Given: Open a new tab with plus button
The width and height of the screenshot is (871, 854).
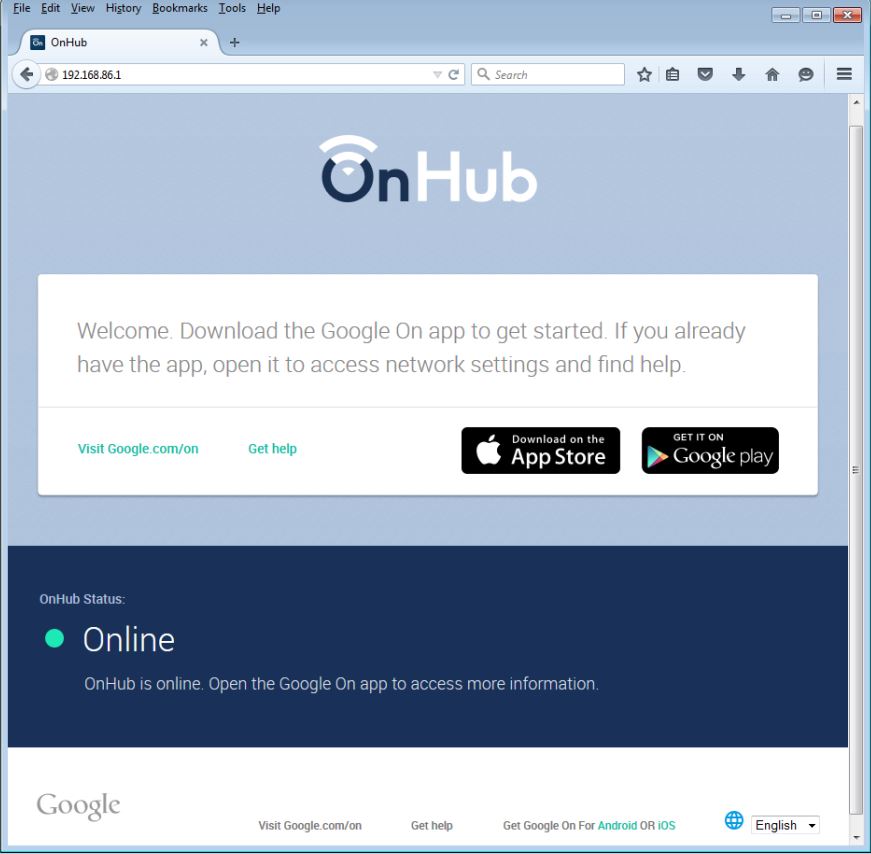Looking at the screenshot, I should (x=234, y=42).
